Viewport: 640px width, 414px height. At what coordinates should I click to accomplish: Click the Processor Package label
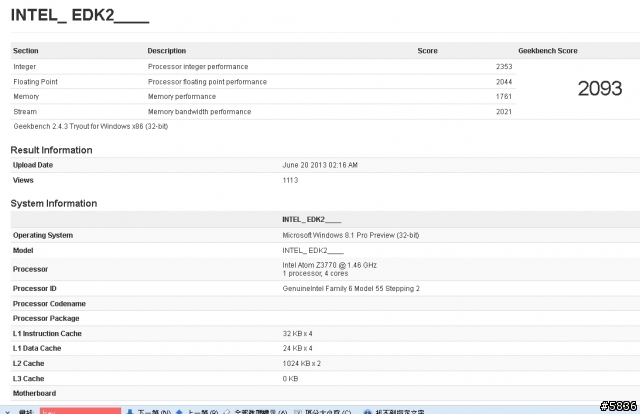46,318
